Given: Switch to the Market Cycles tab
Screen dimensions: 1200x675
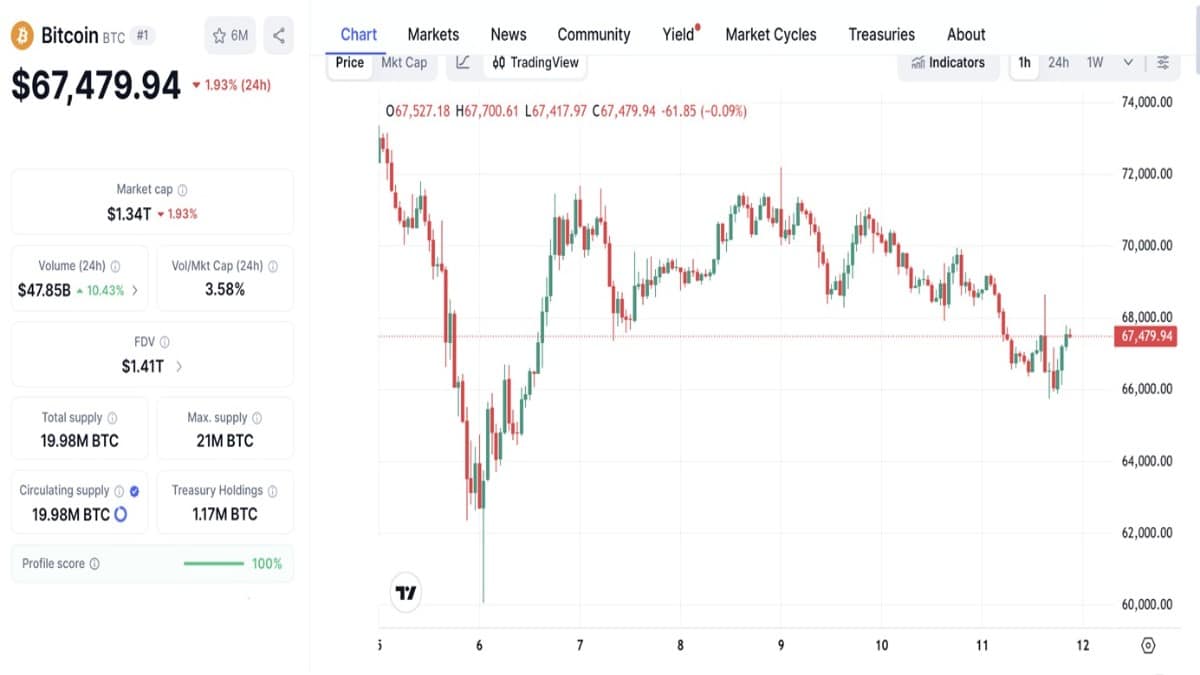Looking at the screenshot, I should [770, 34].
